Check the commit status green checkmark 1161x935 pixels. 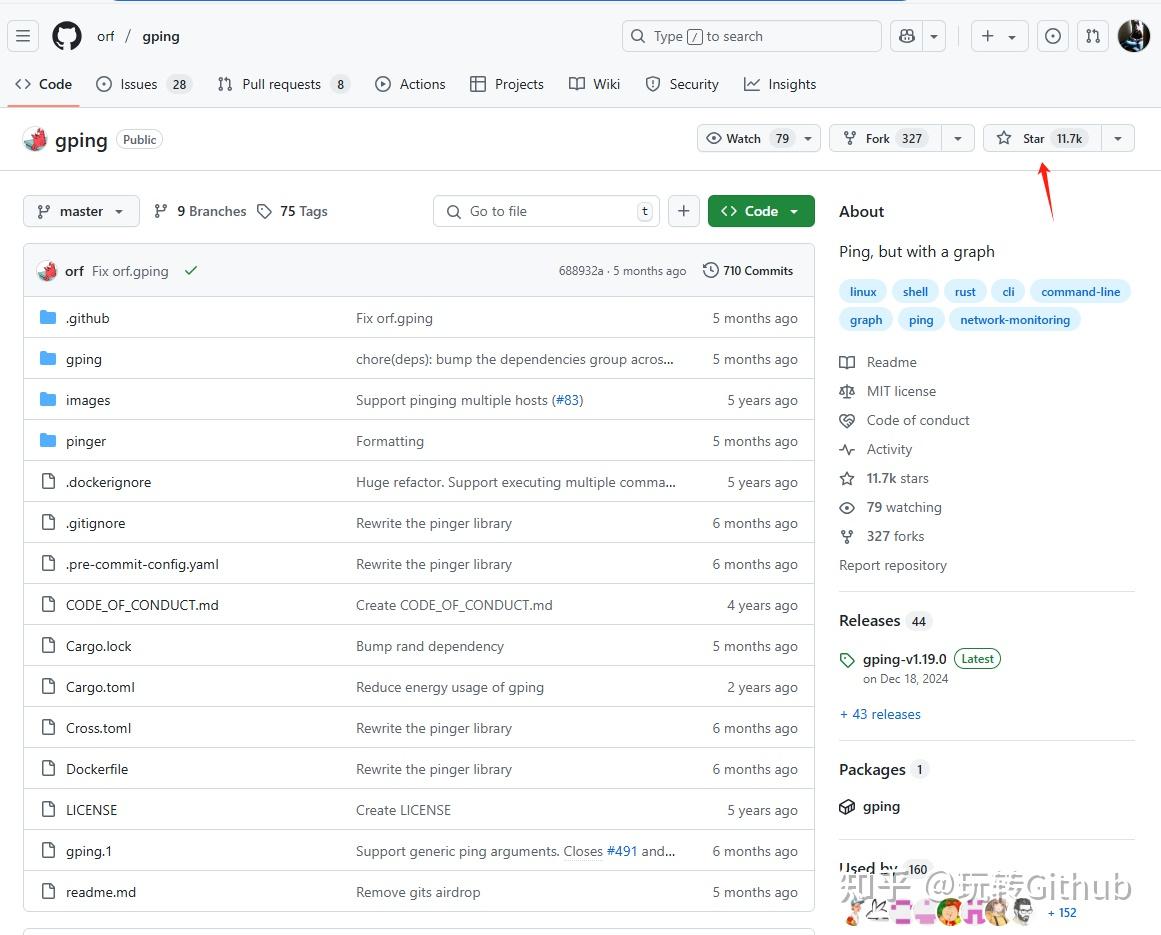(x=191, y=271)
